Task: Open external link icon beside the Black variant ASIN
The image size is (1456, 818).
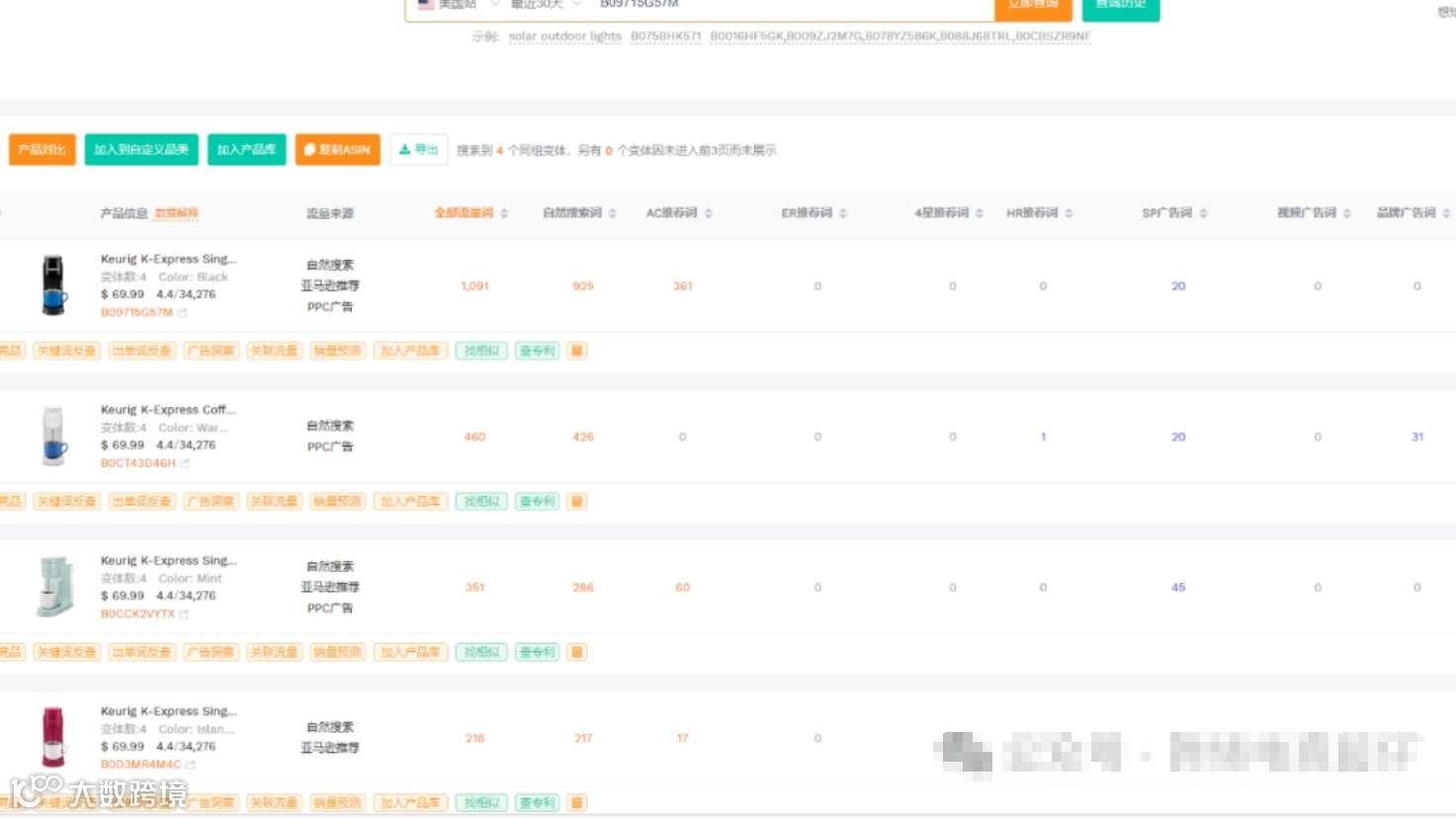Action: point(182,313)
